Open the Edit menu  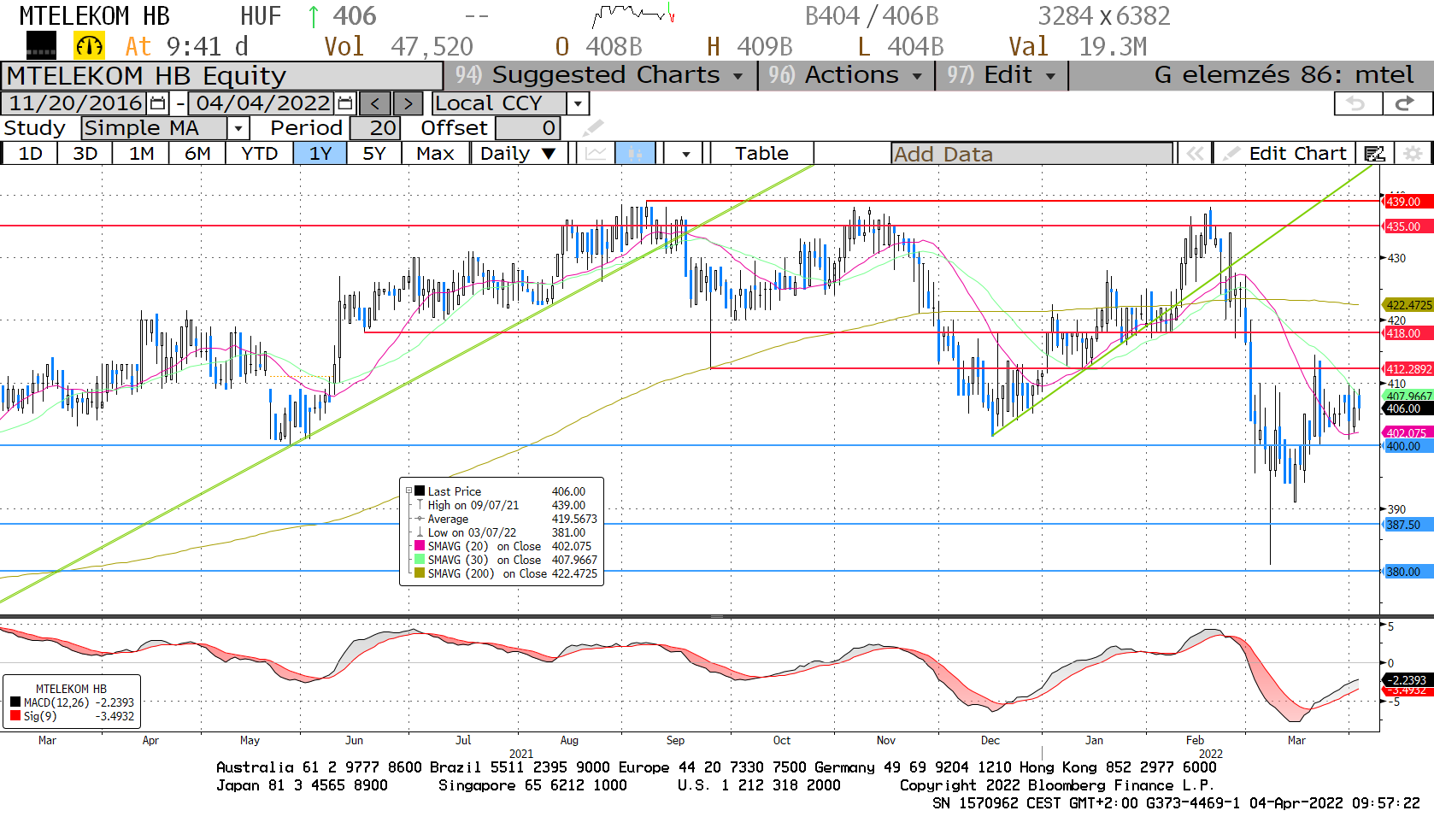1002,75
